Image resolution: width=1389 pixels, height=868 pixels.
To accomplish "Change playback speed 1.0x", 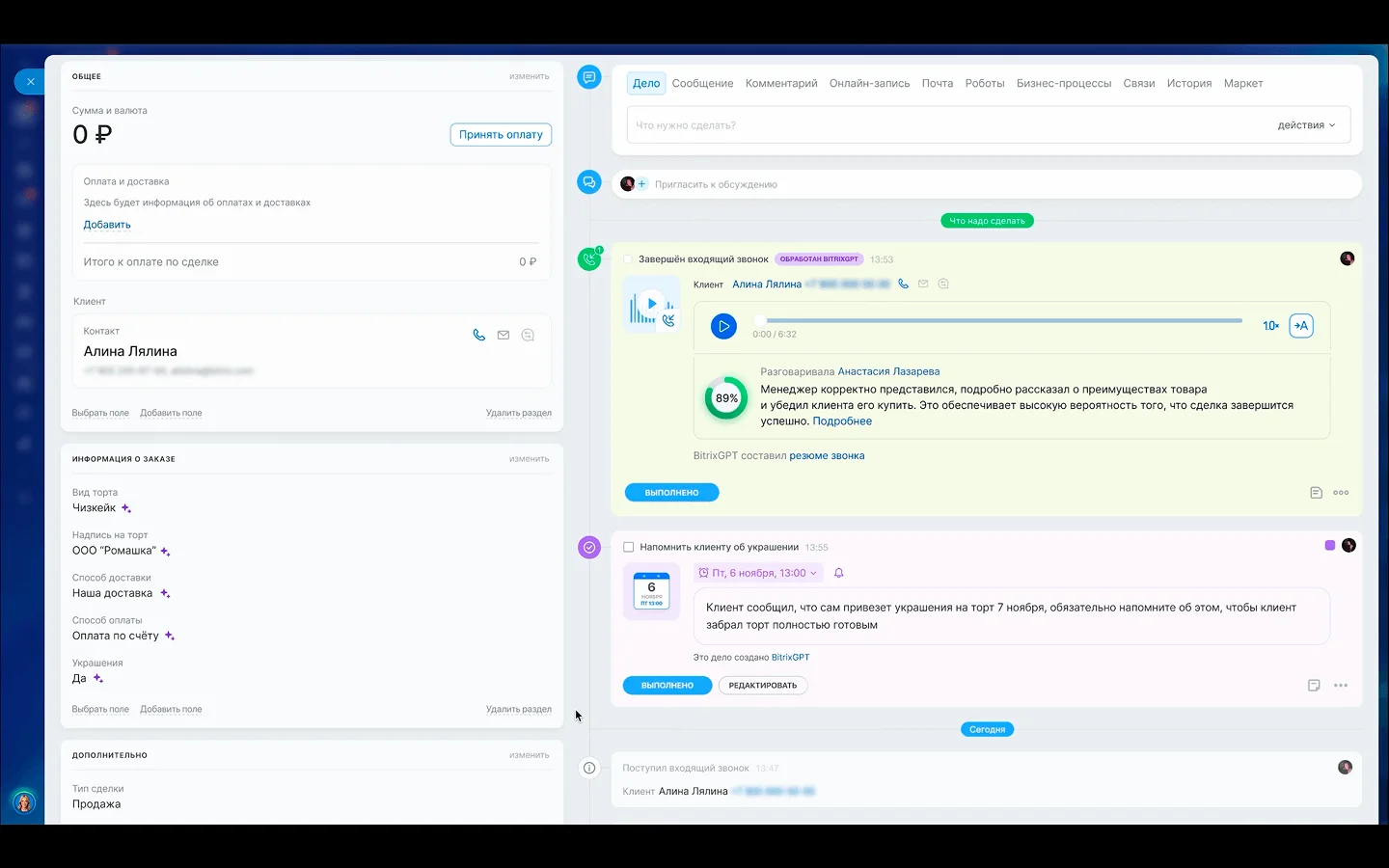I will (1270, 326).
